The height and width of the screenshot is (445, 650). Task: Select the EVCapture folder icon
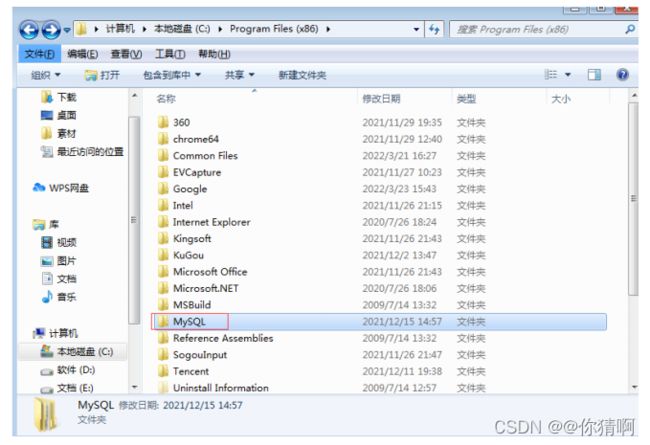pyautogui.click(x=163, y=172)
